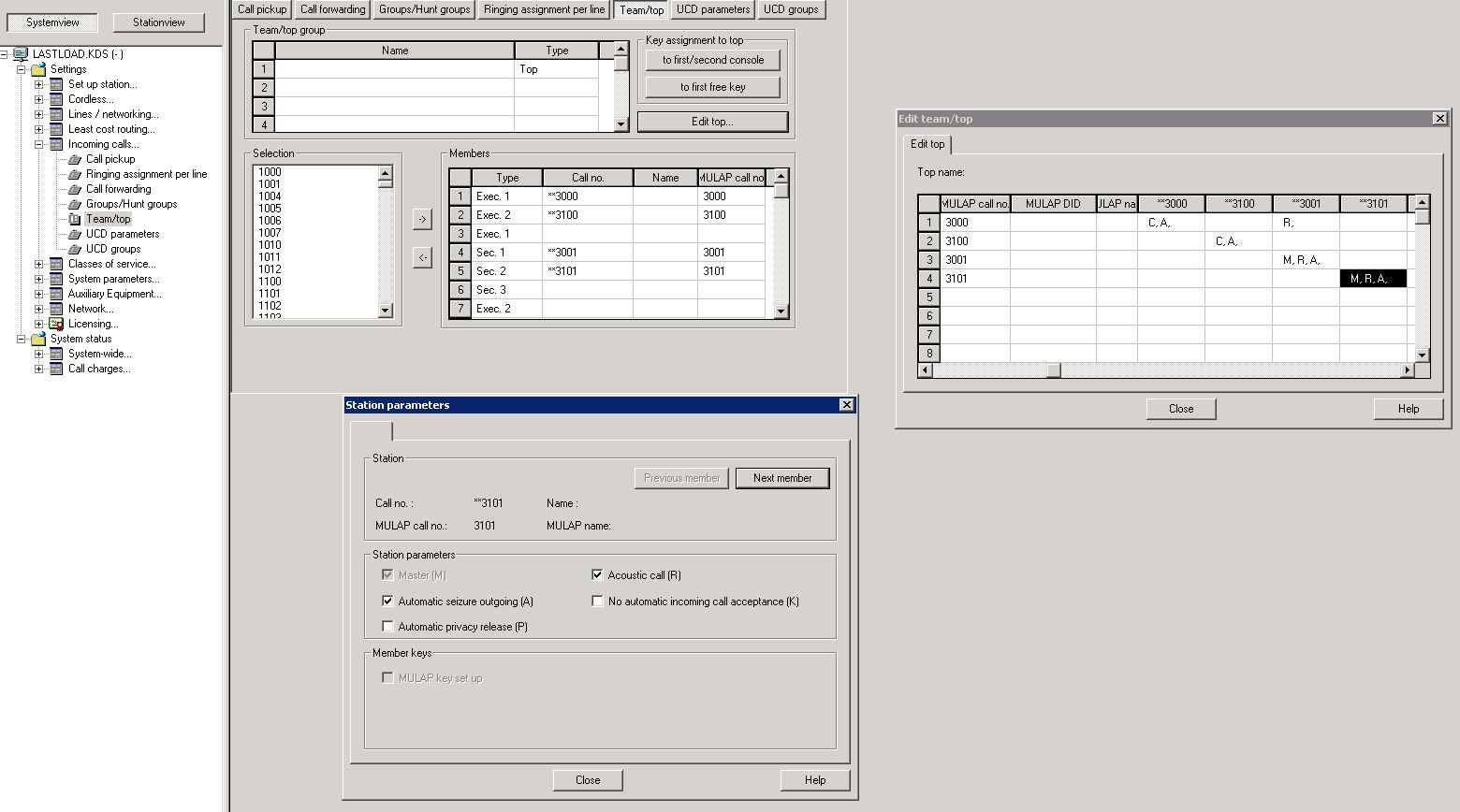
Task: Click the Settings folder icon
Action: (x=38, y=69)
